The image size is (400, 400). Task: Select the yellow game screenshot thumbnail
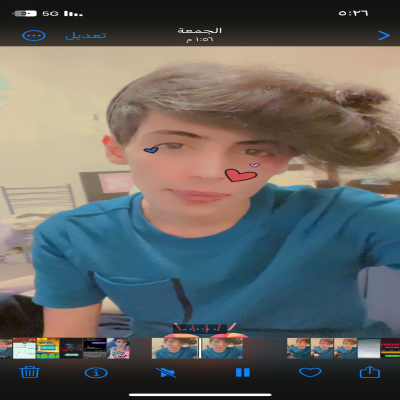click(48, 348)
